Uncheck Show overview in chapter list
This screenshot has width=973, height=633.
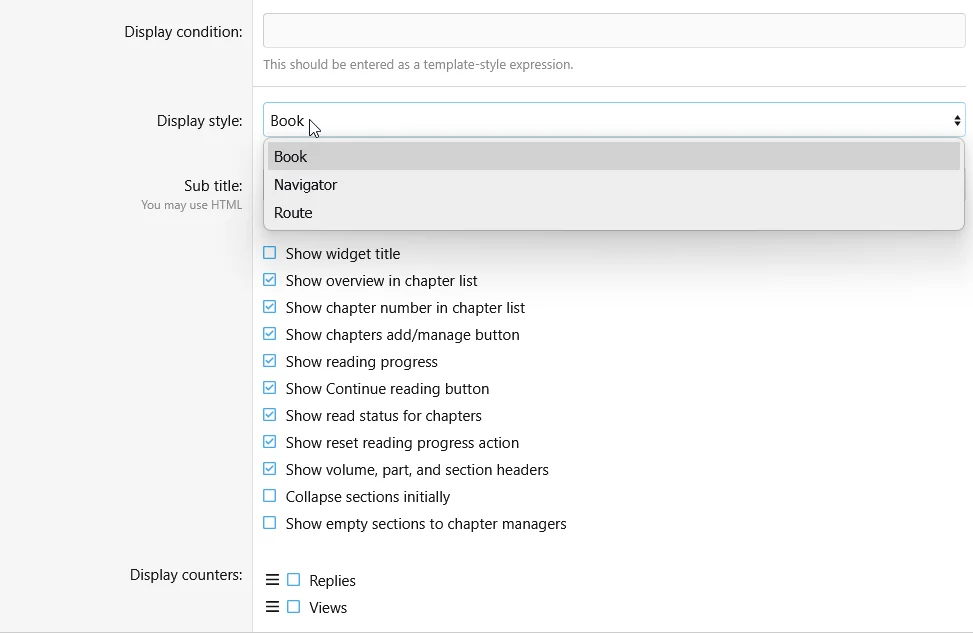click(269, 280)
